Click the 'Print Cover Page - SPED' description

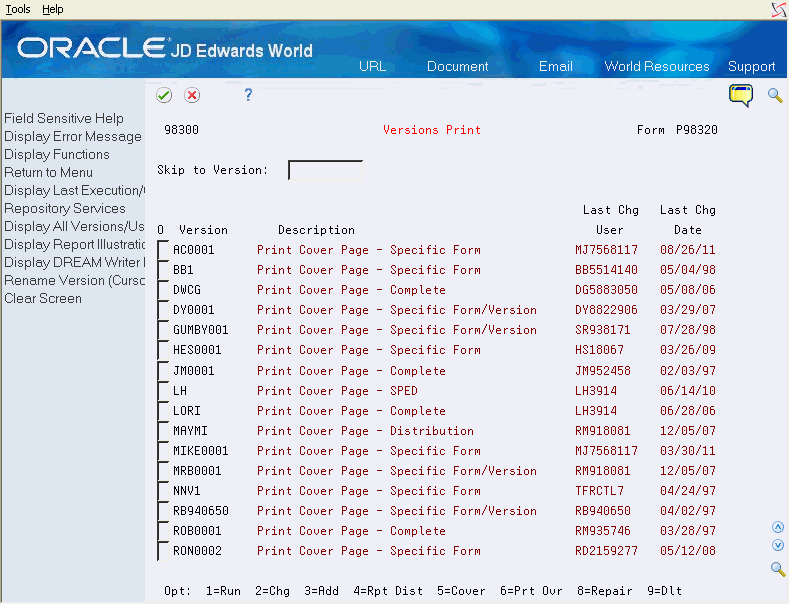(337, 391)
